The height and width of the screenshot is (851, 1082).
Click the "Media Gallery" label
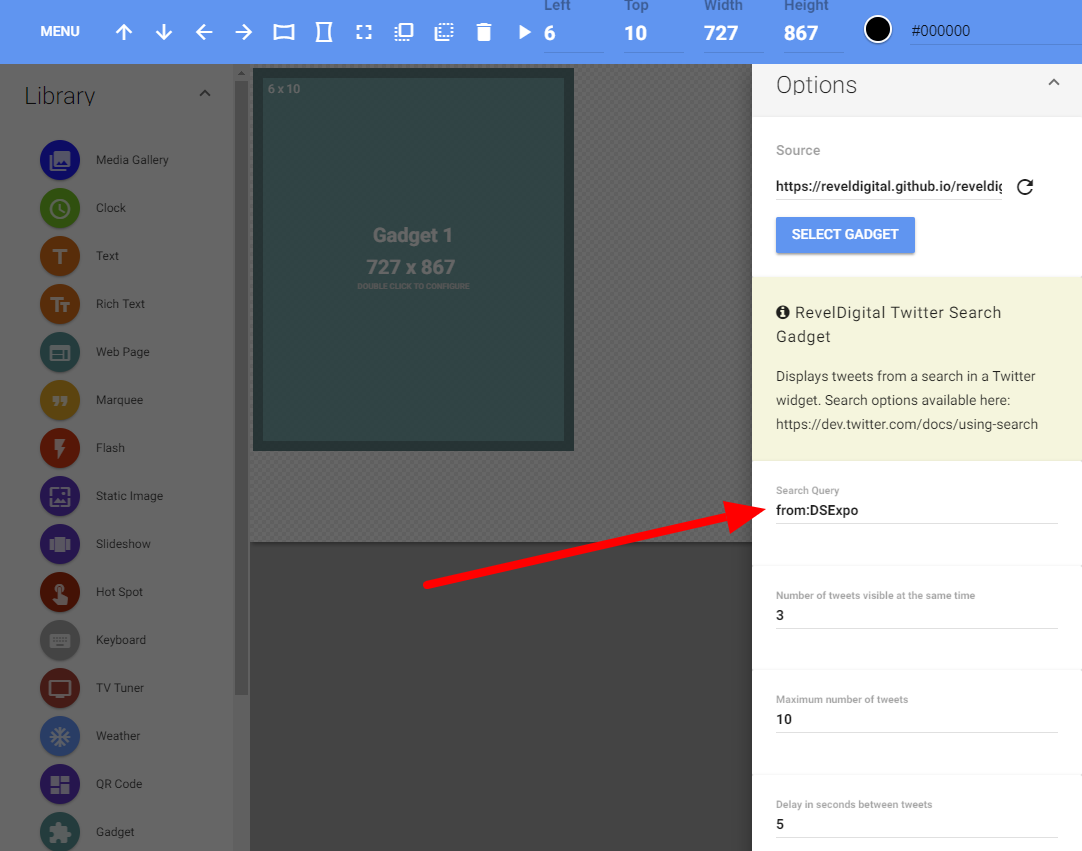click(x=132, y=160)
